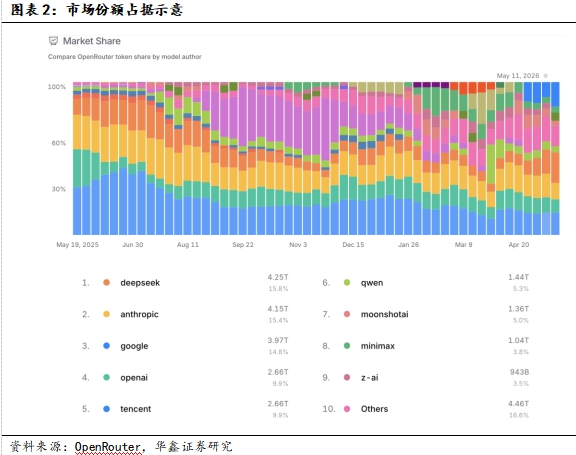Select the green openai legend dot
Image resolution: width=576 pixels, height=455 pixels.
click(x=107, y=377)
